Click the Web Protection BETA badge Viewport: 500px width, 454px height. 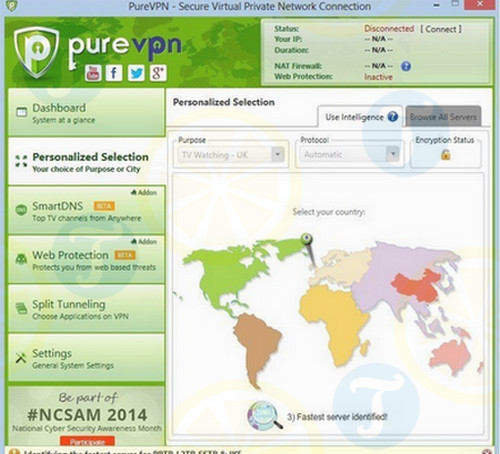[125, 255]
